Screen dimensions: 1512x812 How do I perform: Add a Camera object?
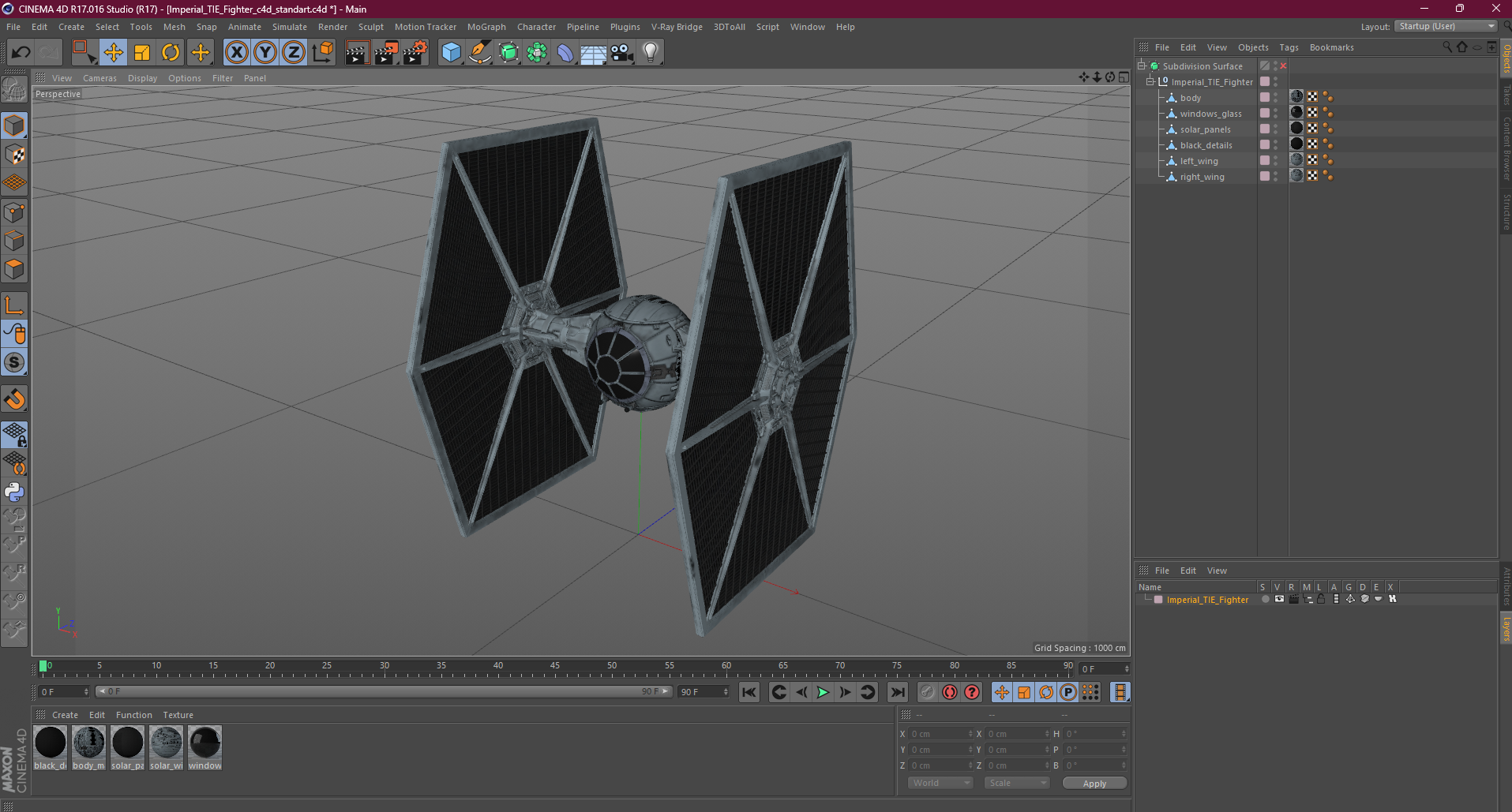tap(622, 53)
